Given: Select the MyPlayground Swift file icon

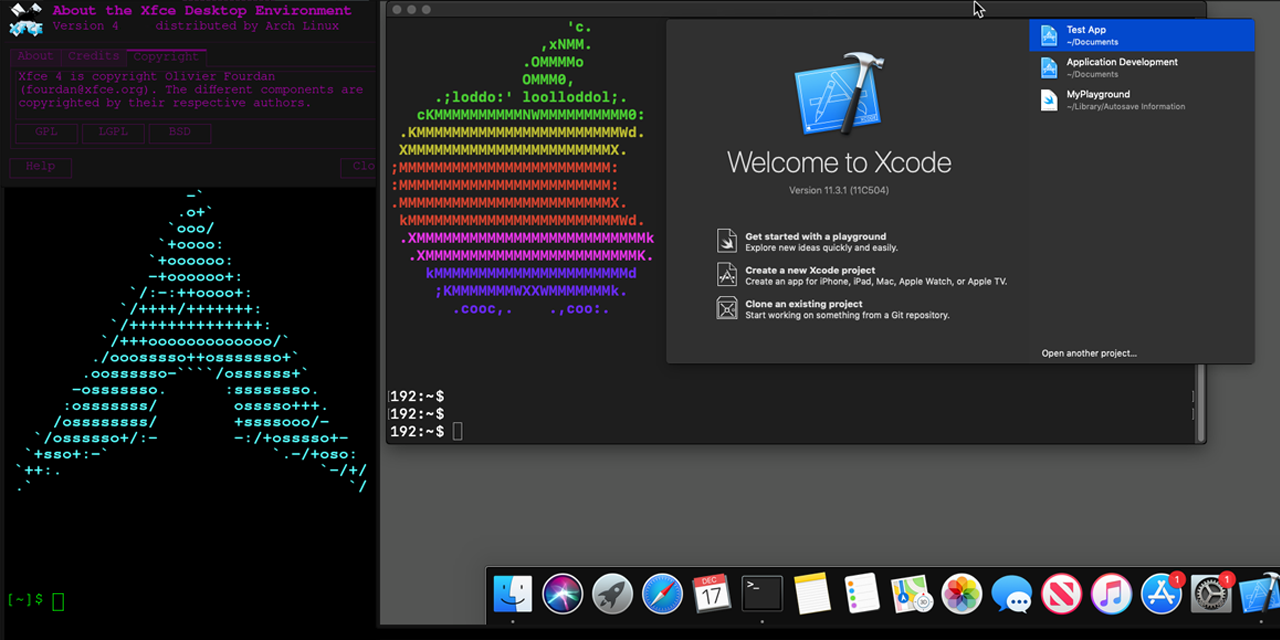Looking at the screenshot, I should (1049, 99).
